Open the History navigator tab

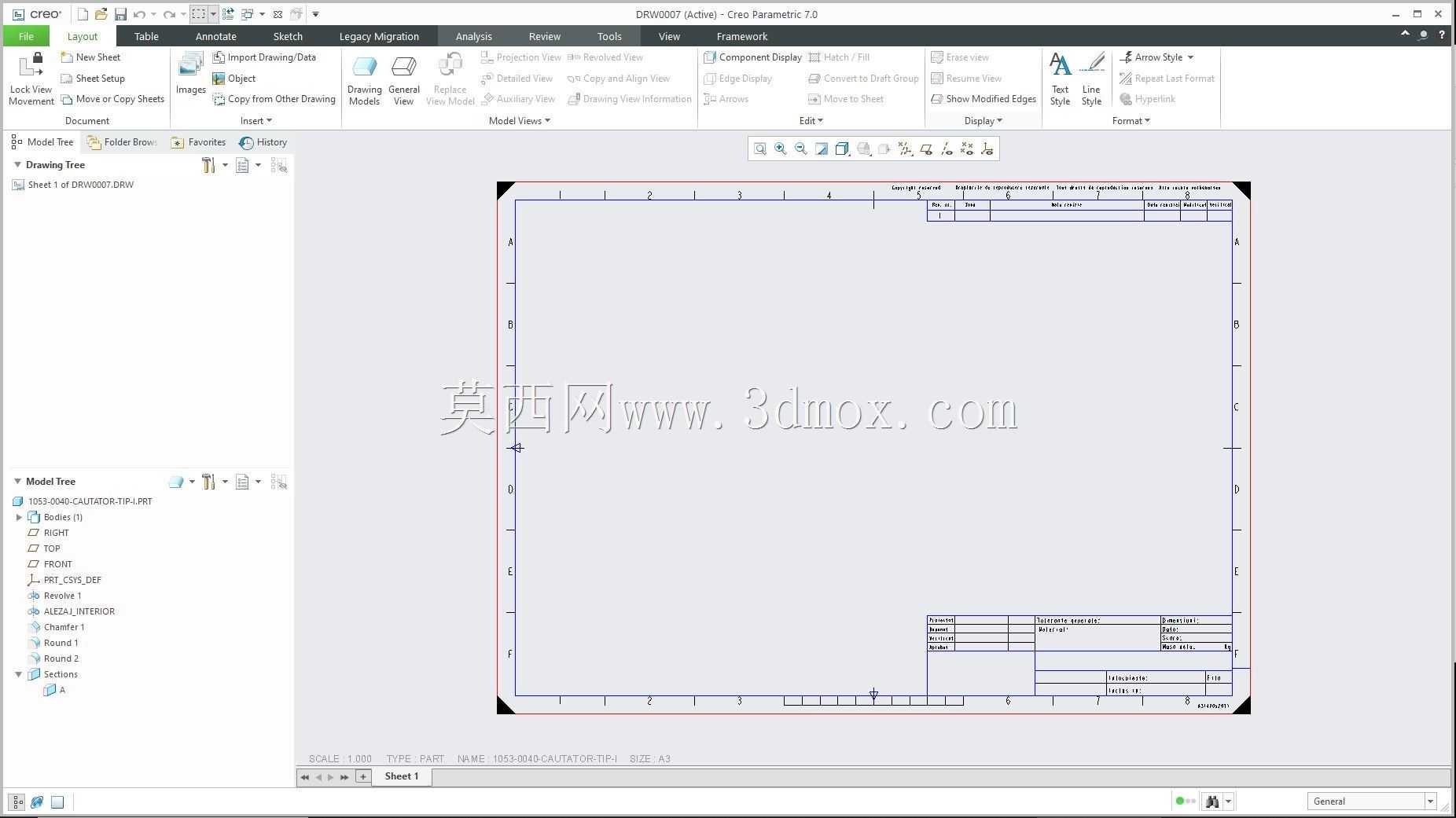point(263,142)
